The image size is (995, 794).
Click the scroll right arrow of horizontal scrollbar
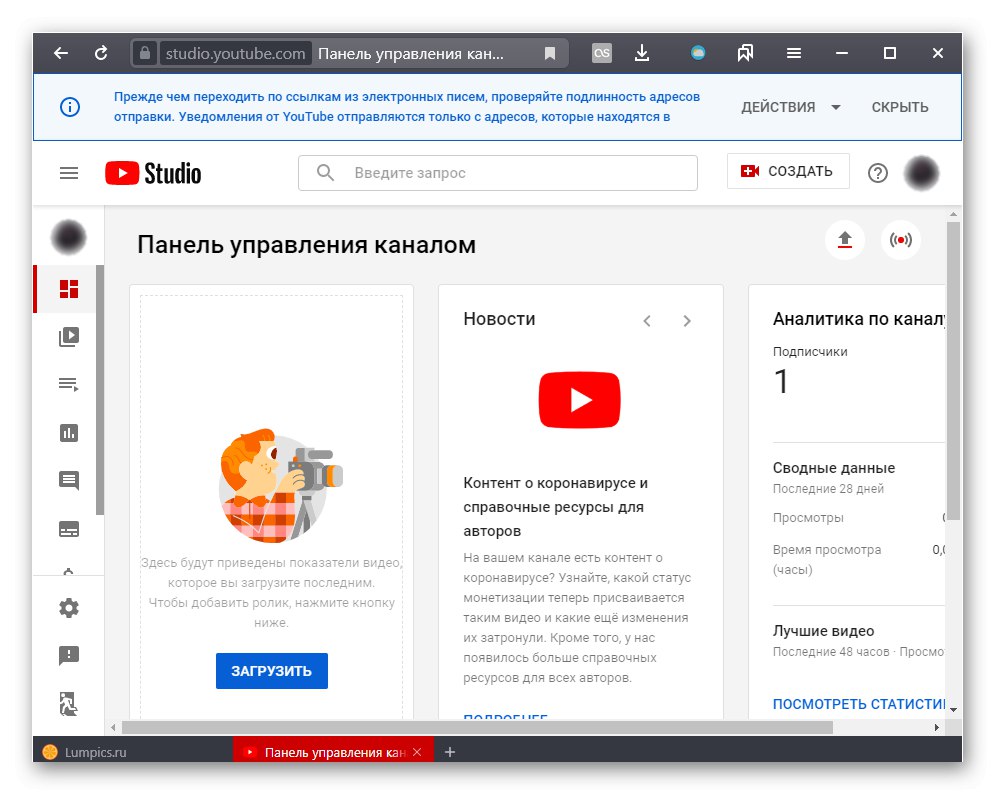pyautogui.click(x=937, y=727)
